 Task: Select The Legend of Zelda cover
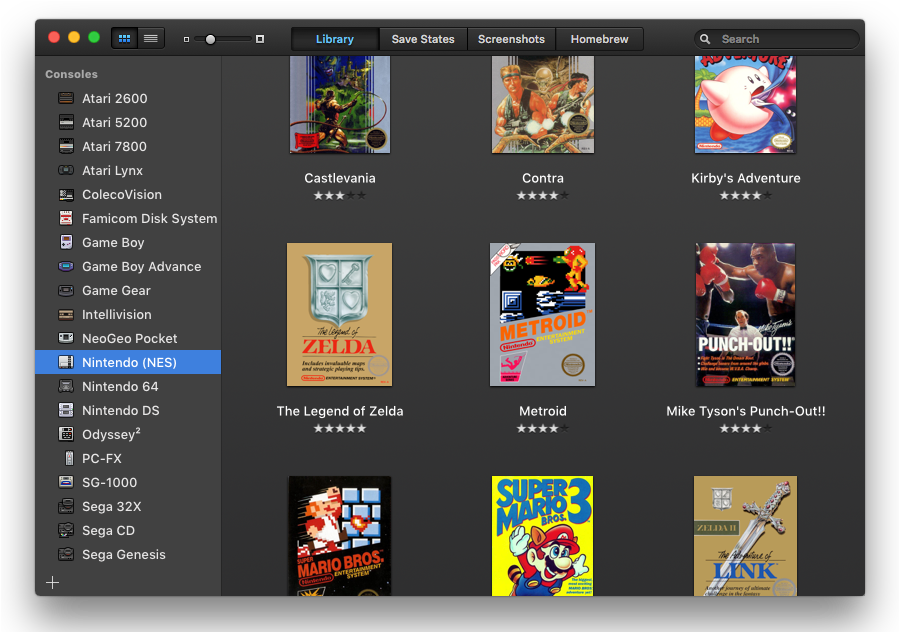click(x=339, y=314)
